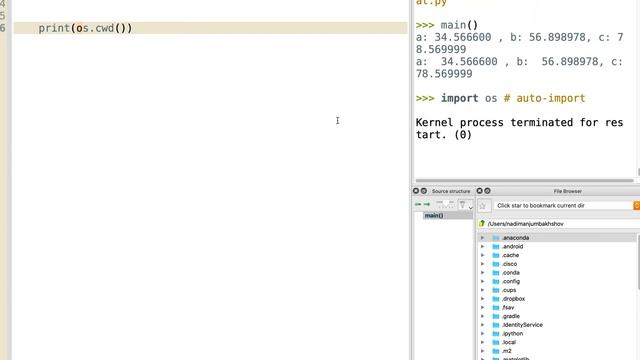Expand the .m2 folder
Viewport: 640px width, 360px height.
pos(482,351)
